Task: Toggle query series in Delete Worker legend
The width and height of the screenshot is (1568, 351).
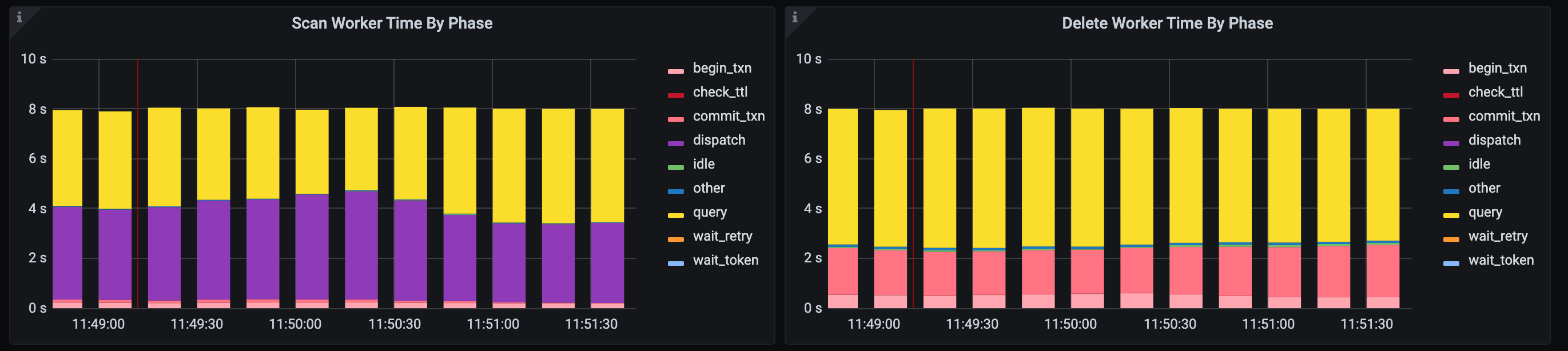Action: (1485, 212)
